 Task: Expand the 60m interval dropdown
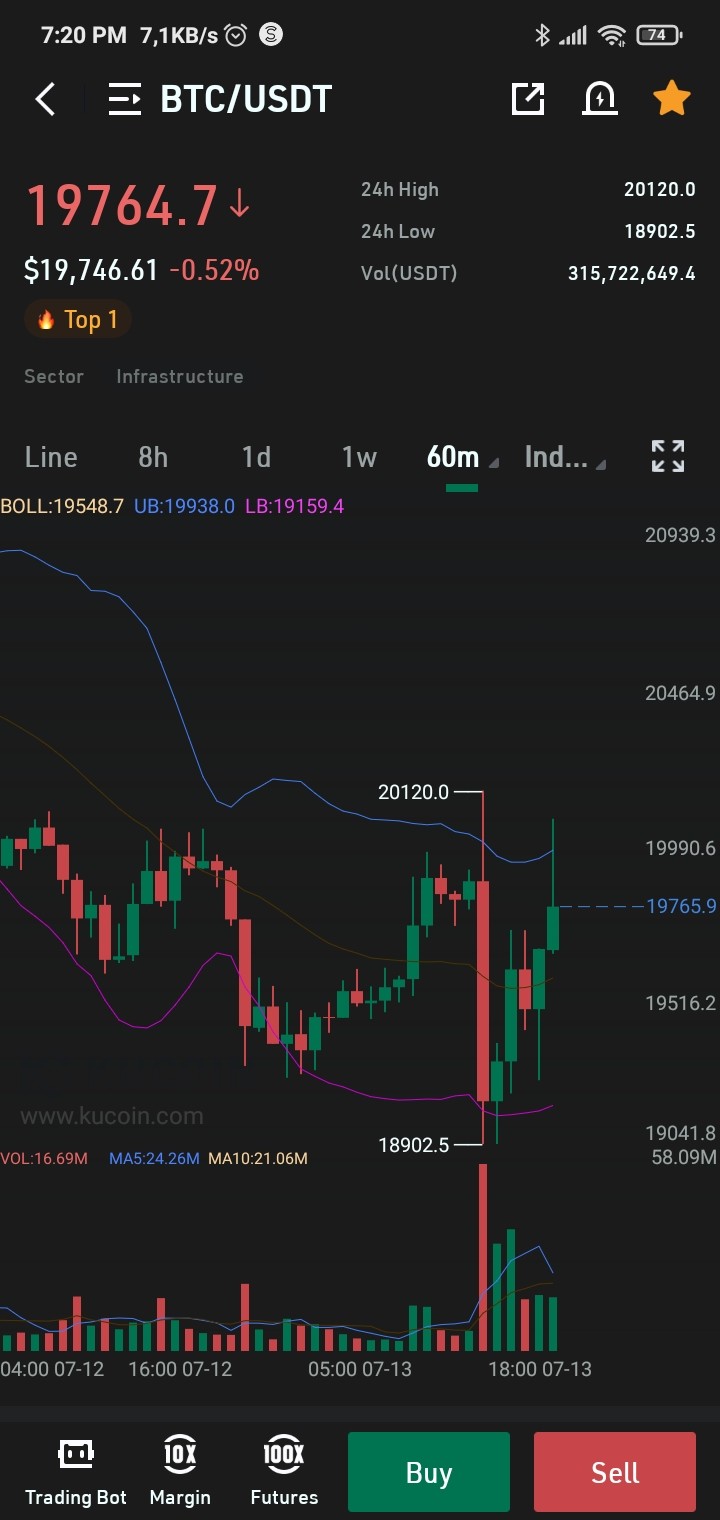pyautogui.click(x=462, y=457)
